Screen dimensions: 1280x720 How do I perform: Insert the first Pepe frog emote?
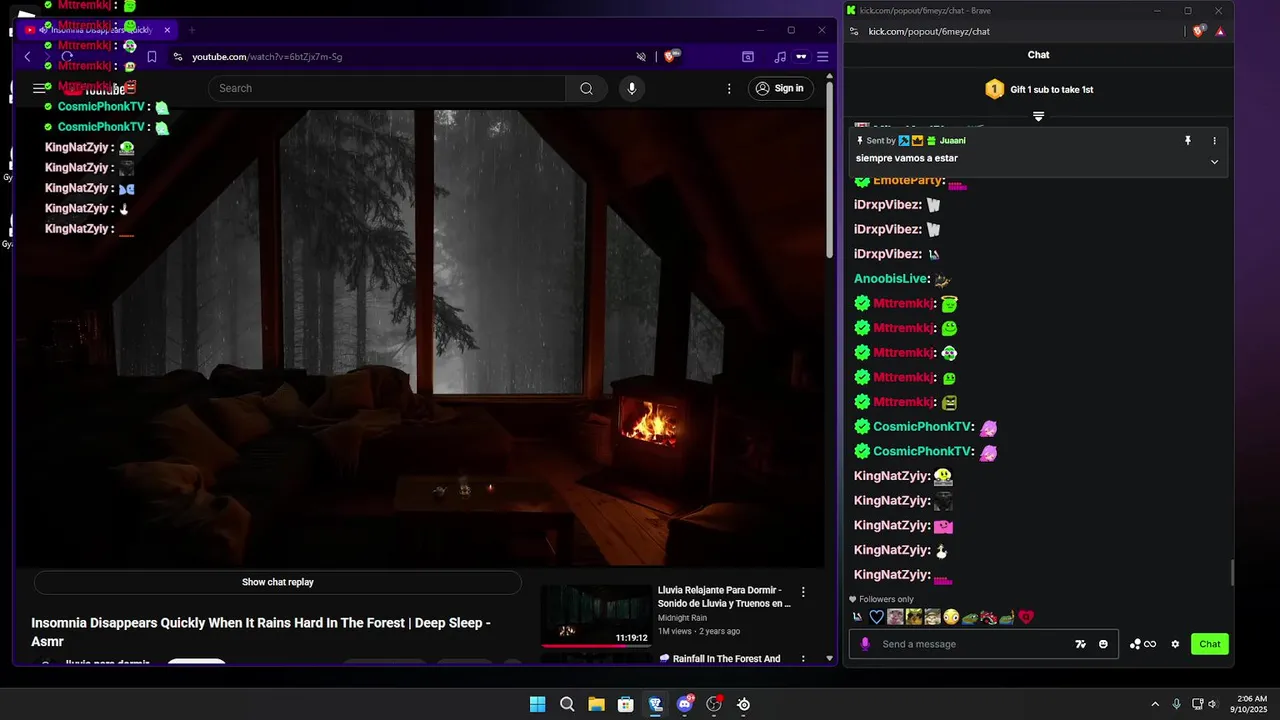point(970,617)
